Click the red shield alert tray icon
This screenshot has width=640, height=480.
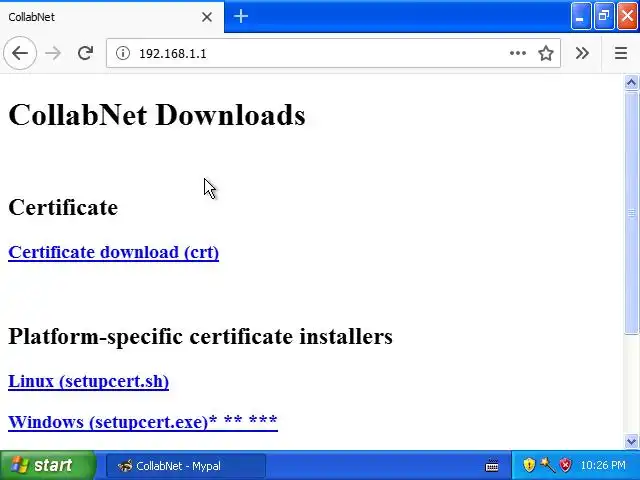pos(565,465)
